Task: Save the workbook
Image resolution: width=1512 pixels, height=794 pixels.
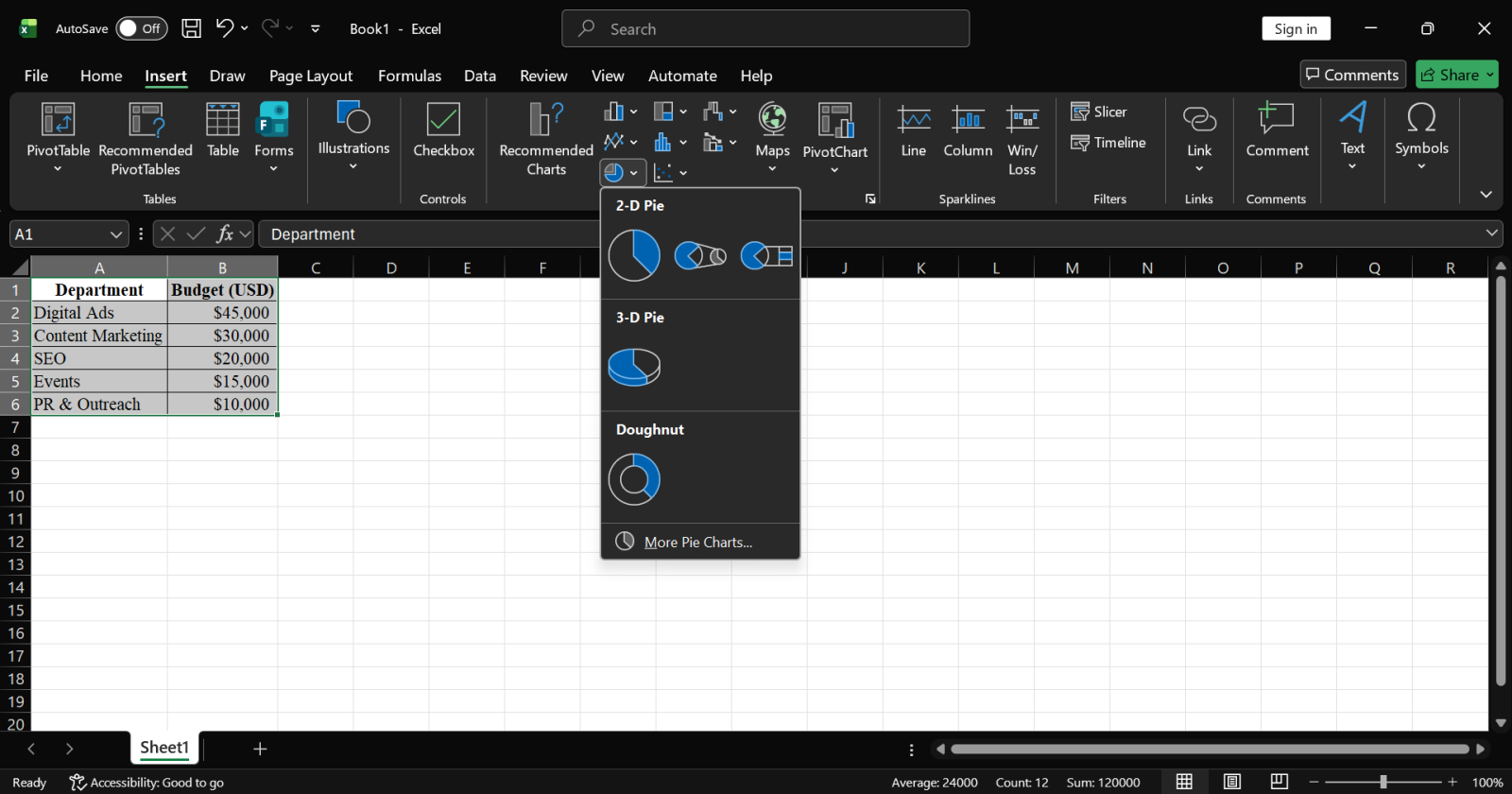Action: (191, 28)
